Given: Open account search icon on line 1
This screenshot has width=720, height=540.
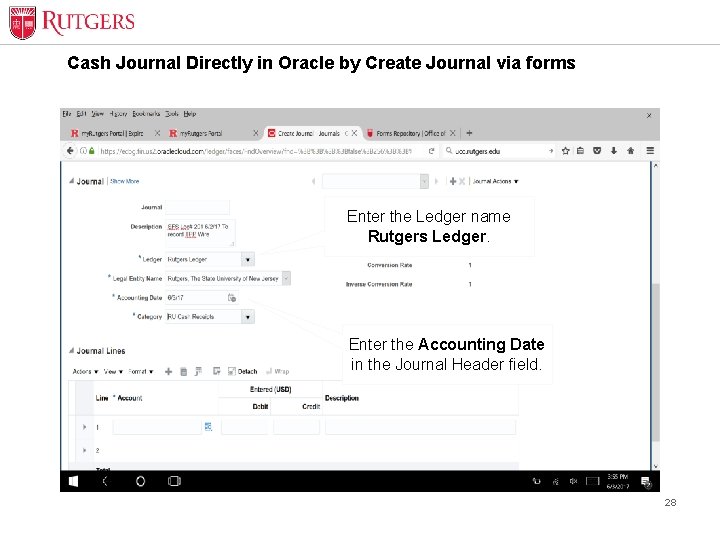Looking at the screenshot, I should 208,427.
